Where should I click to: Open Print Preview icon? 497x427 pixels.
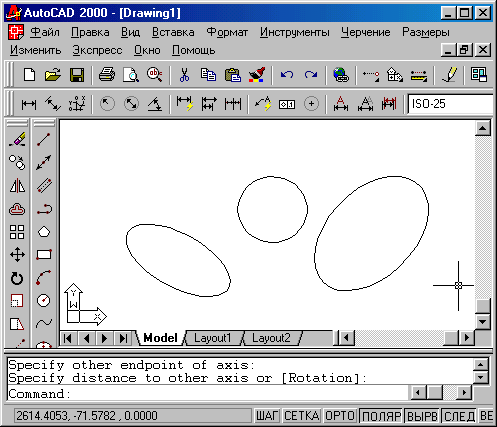[131, 75]
